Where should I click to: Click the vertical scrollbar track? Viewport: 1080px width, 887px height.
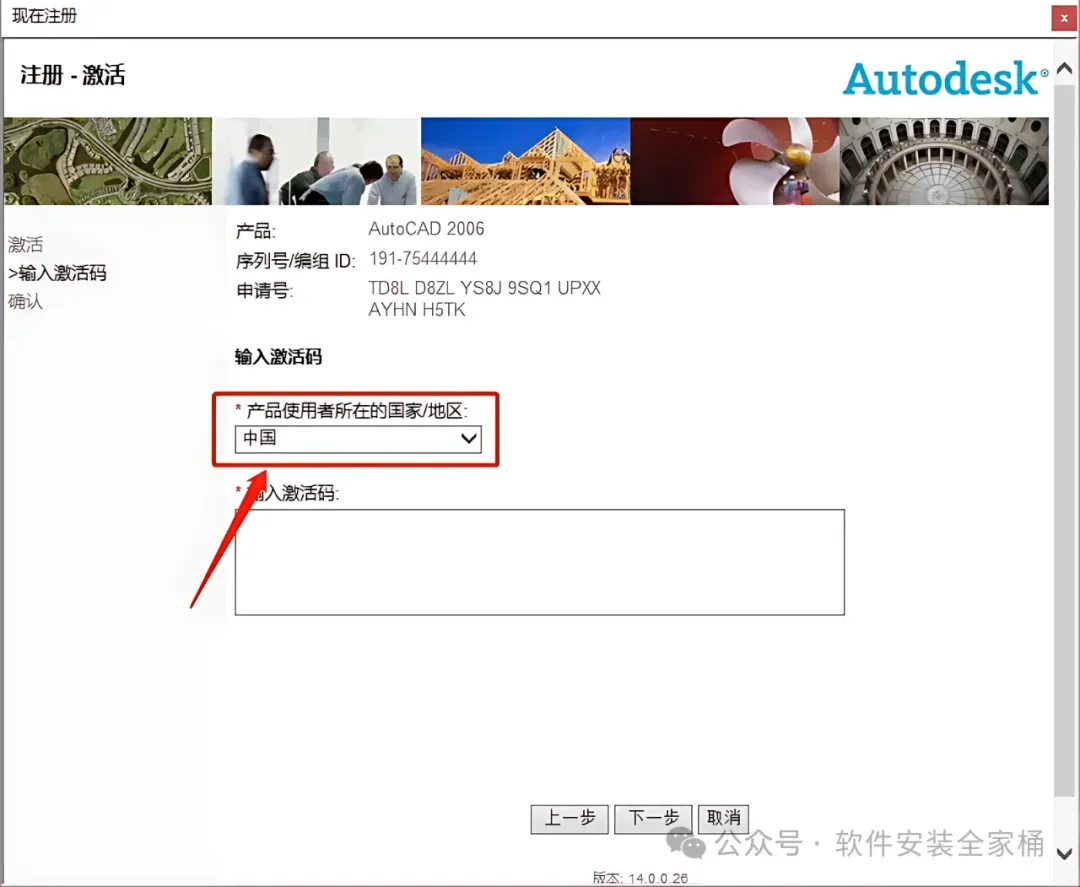point(1064,441)
